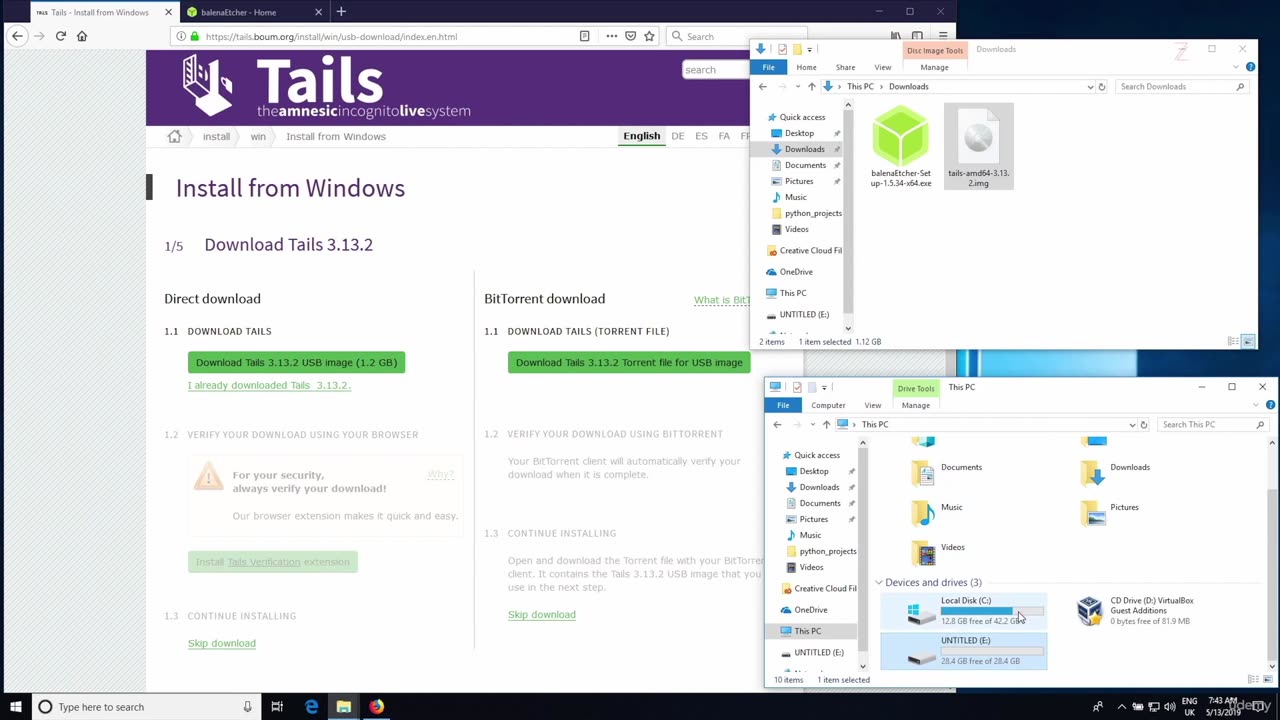Screen dimensions: 1280x720
Task: Reload the Tails page in Firefox
Action: tap(60, 36)
